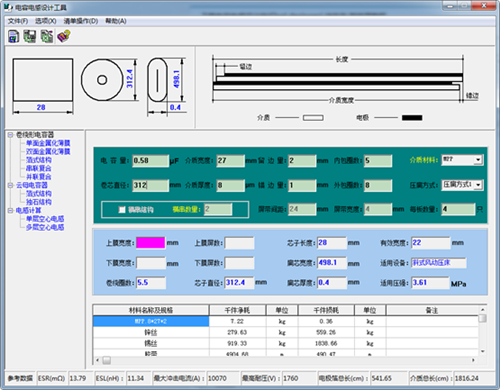
Task: Click the magenta 上膜宽度 field
Action: click(150, 243)
